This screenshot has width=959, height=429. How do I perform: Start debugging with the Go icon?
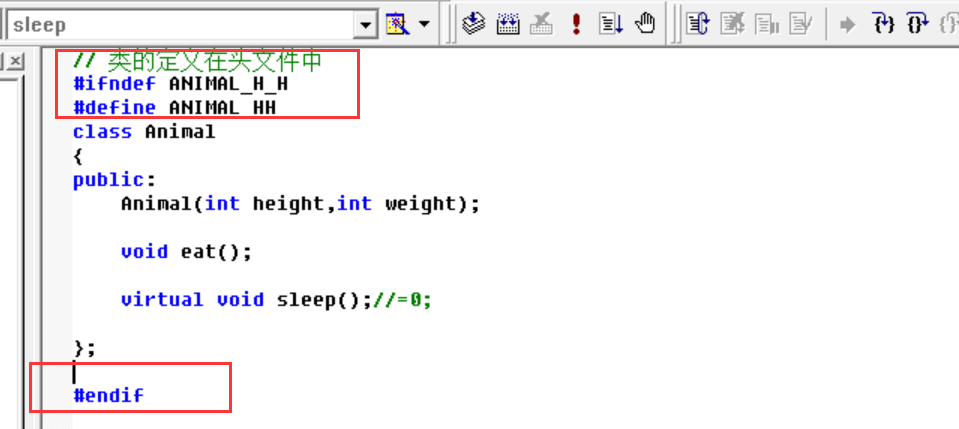[x=610, y=24]
